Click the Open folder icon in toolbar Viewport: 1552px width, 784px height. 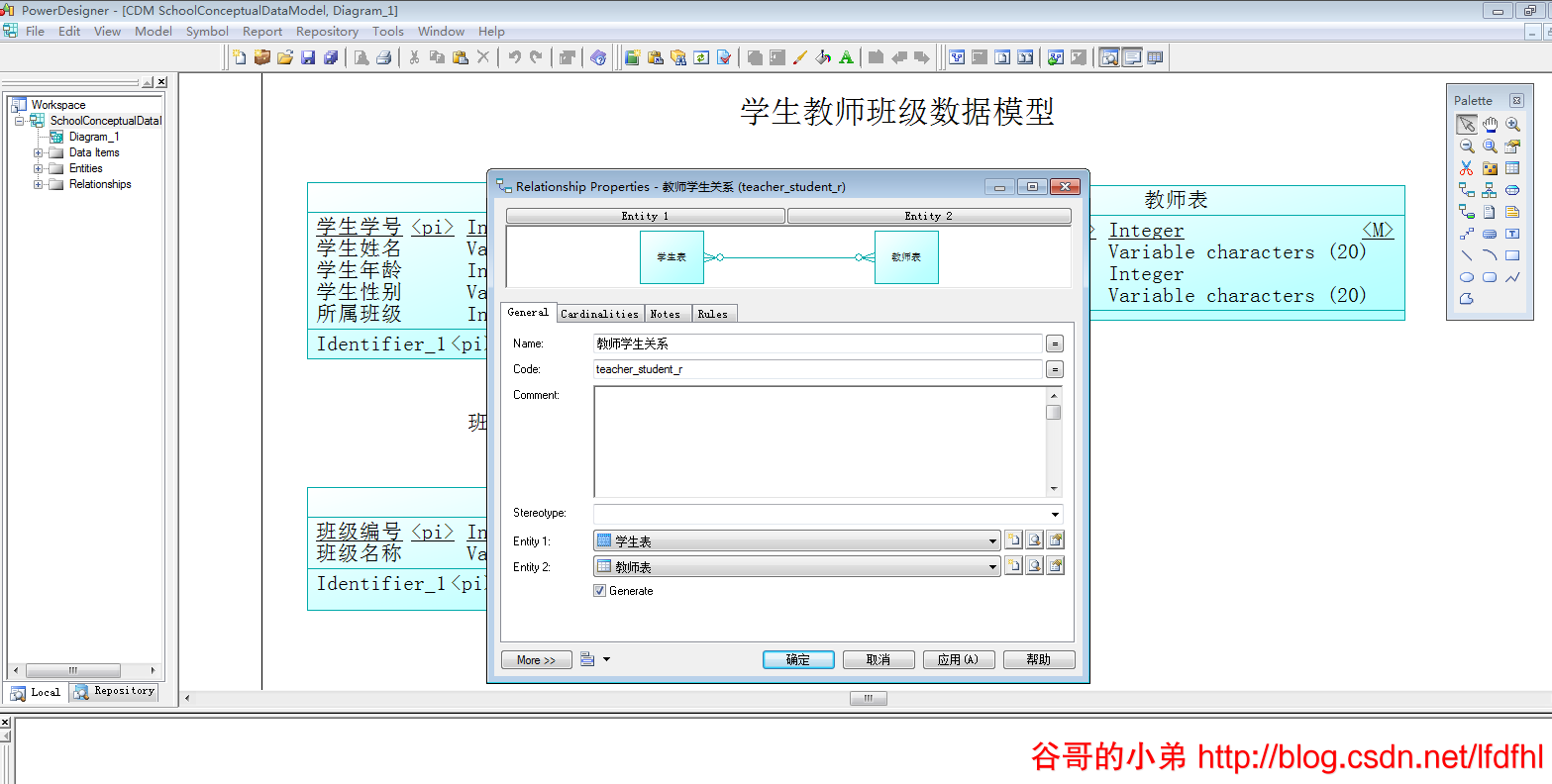pos(285,57)
